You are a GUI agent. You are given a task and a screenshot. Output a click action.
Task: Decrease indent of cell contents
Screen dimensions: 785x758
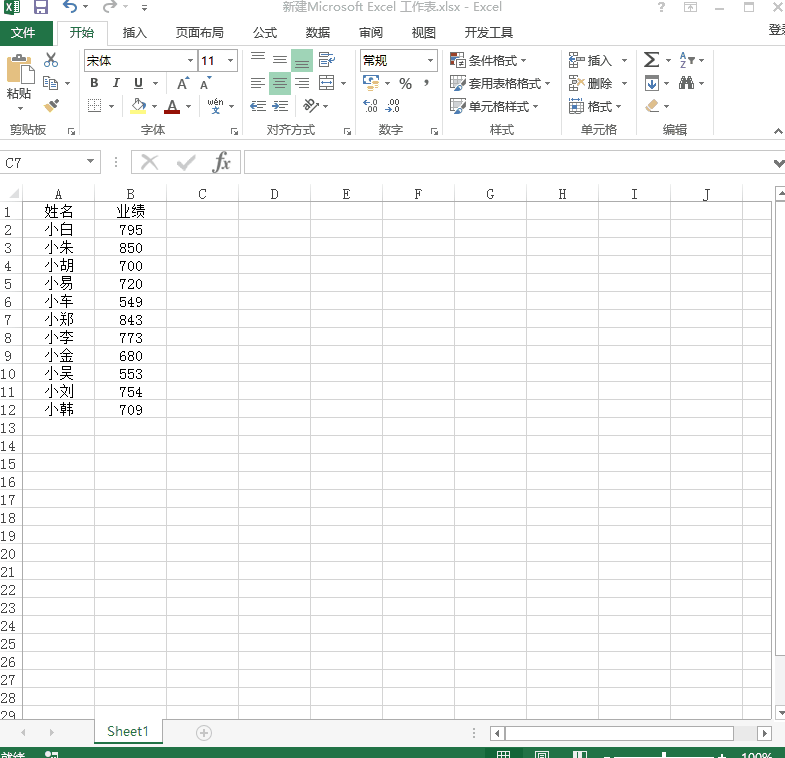pos(258,106)
